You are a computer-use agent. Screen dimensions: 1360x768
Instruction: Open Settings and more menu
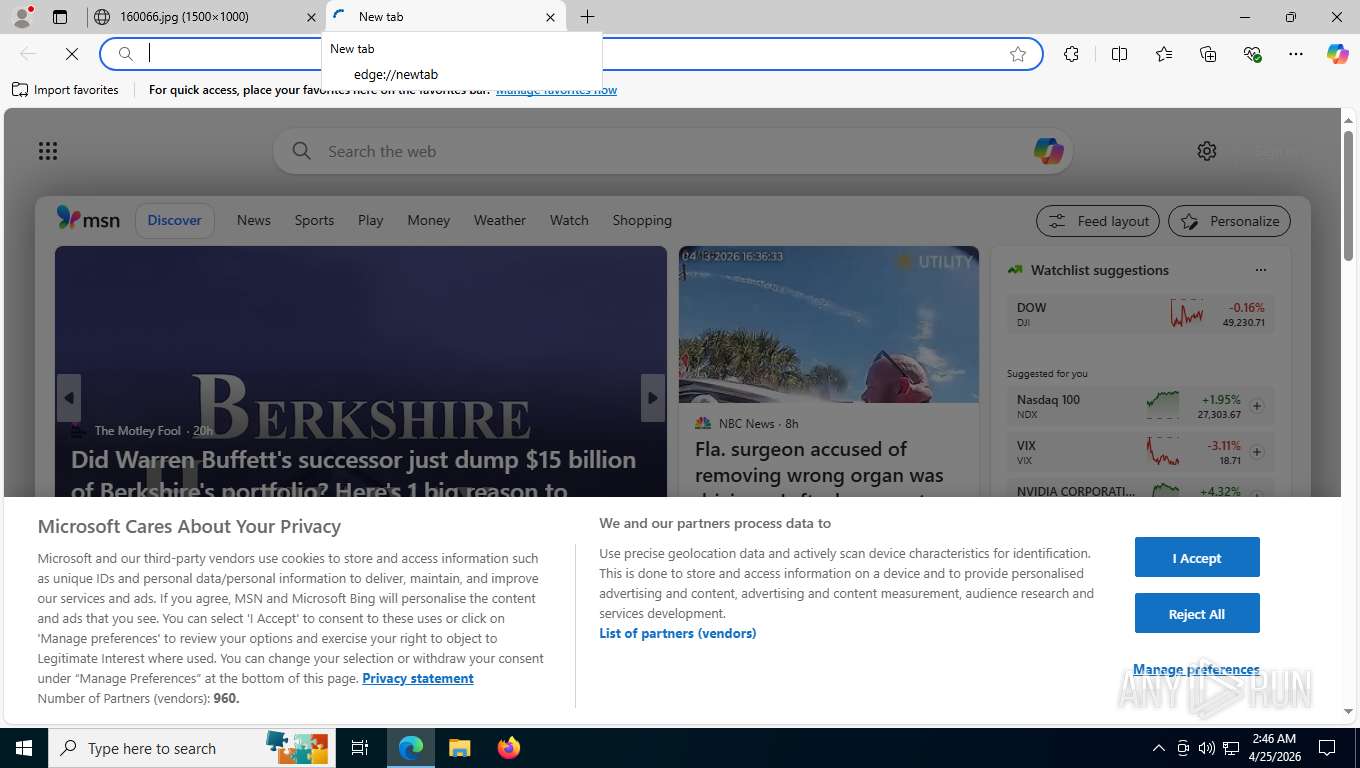point(1296,54)
